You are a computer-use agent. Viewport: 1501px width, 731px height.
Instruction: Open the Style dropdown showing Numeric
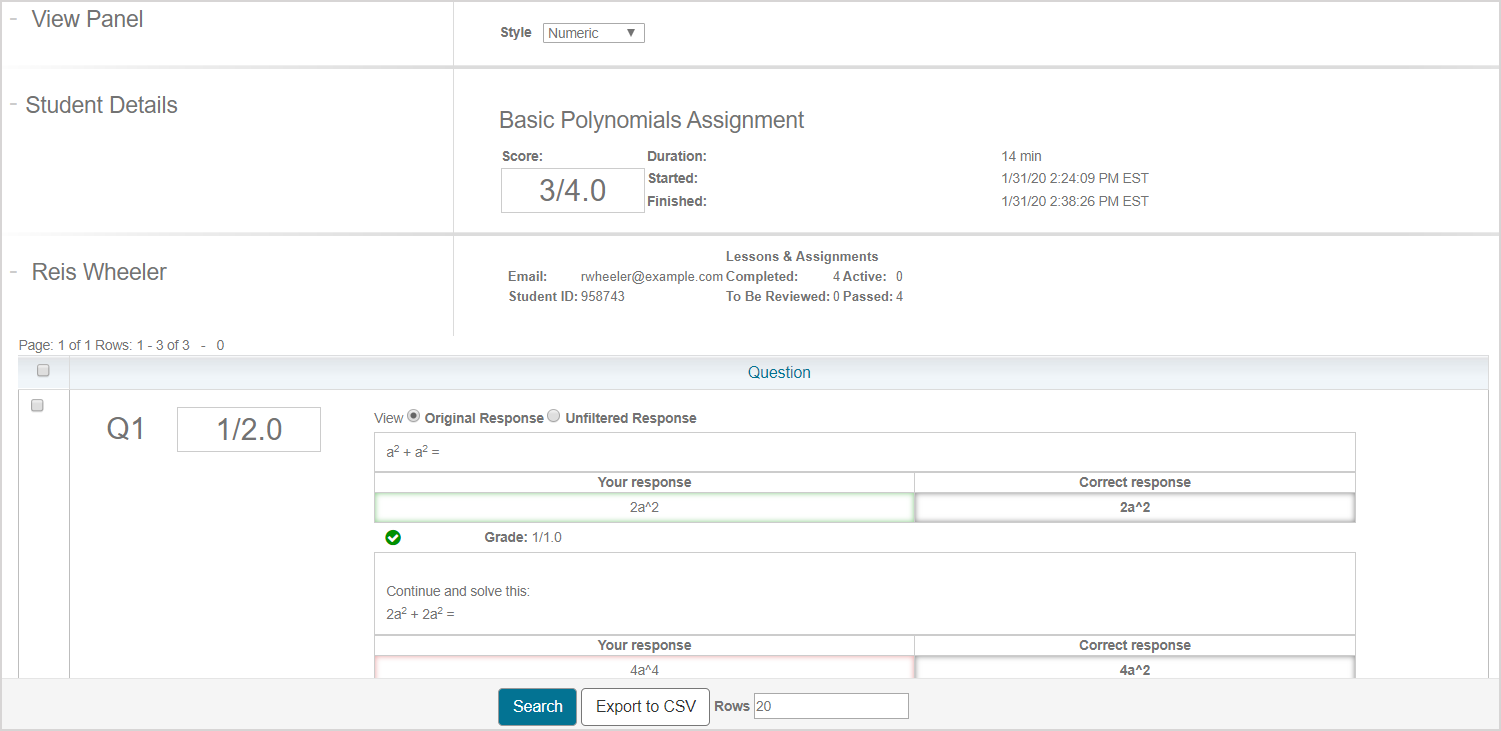[x=593, y=33]
